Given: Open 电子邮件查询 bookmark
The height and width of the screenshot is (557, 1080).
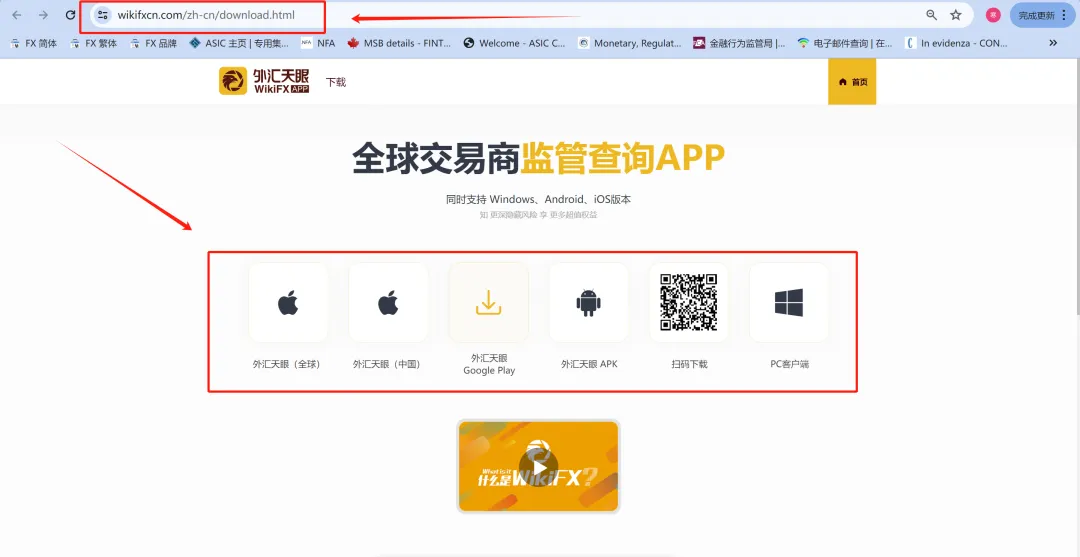Looking at the screenshot, I should coord(845,43).
